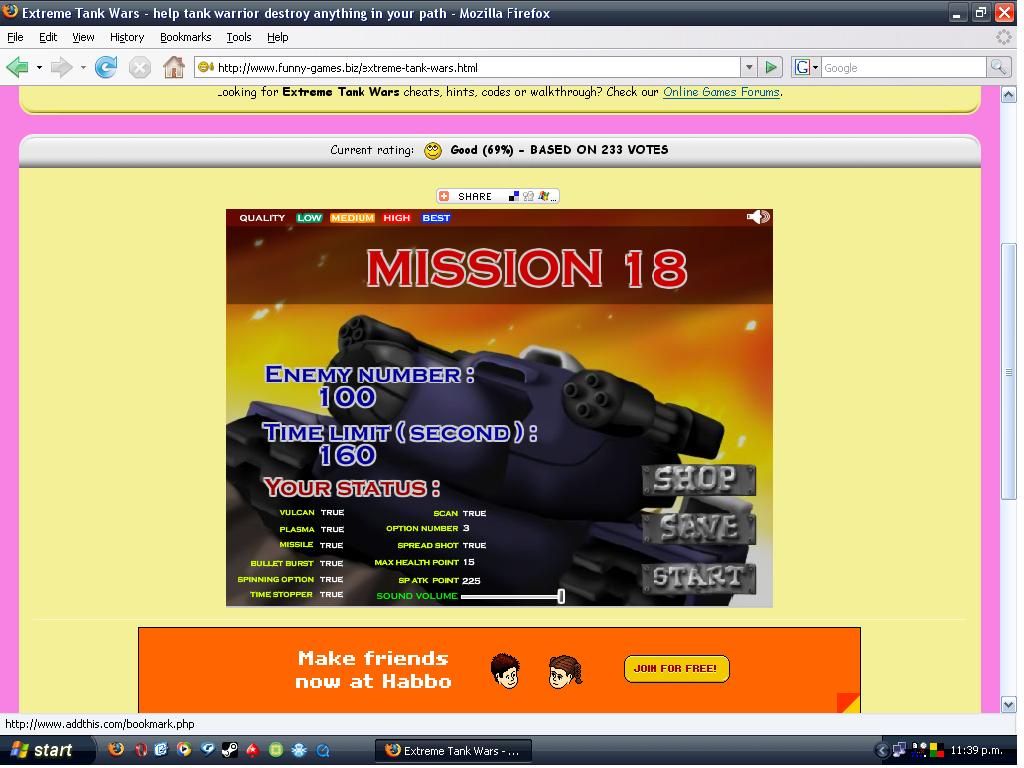
Task: Click the scrollbar down arrow
Action: 1009,705
